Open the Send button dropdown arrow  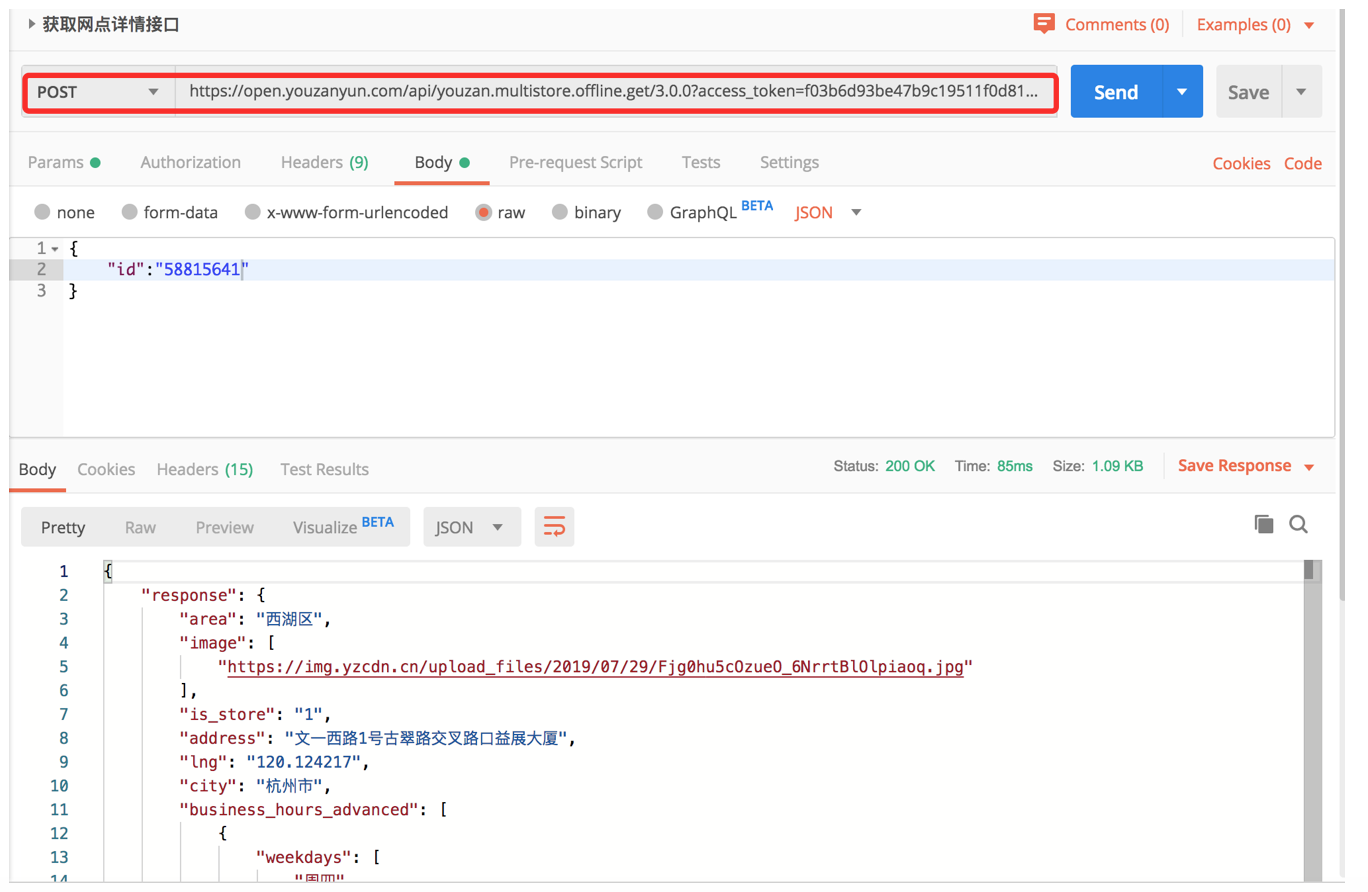pos(1183,92)
